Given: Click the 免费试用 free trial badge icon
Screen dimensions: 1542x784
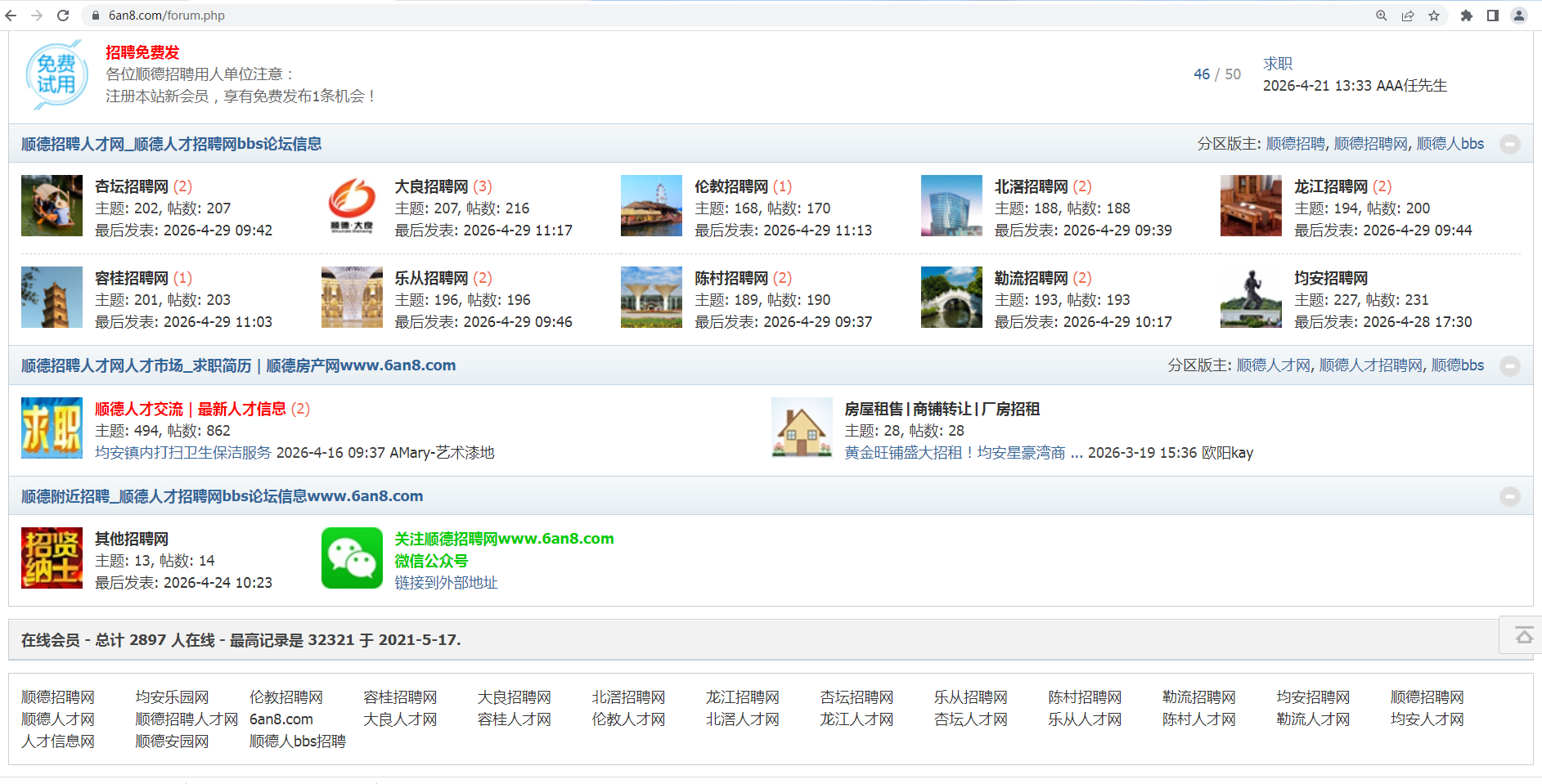Looking at the screenshot, I should tap(56, 74).
